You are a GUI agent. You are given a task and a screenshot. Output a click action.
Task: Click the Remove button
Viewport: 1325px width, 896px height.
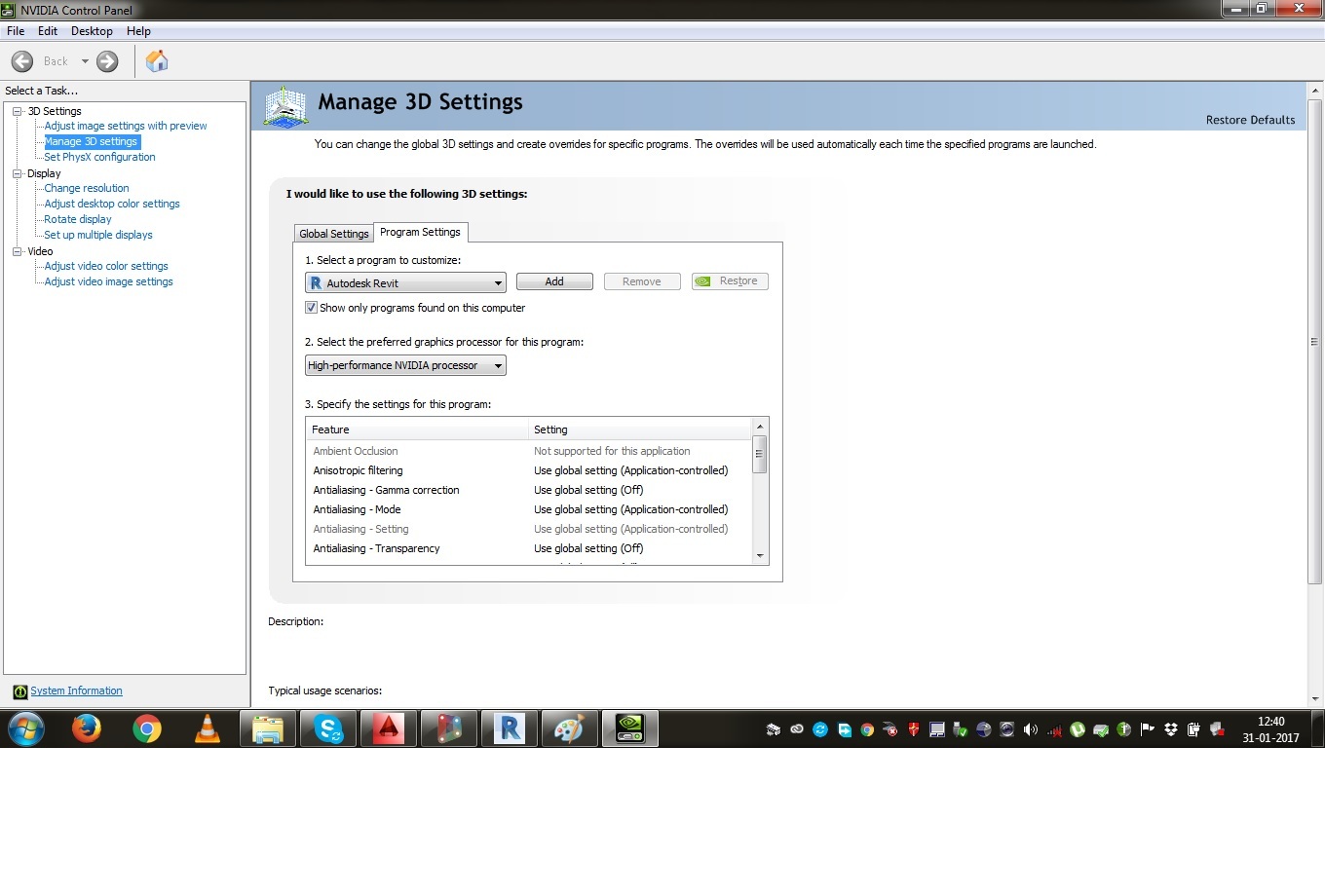pos(642,281)
